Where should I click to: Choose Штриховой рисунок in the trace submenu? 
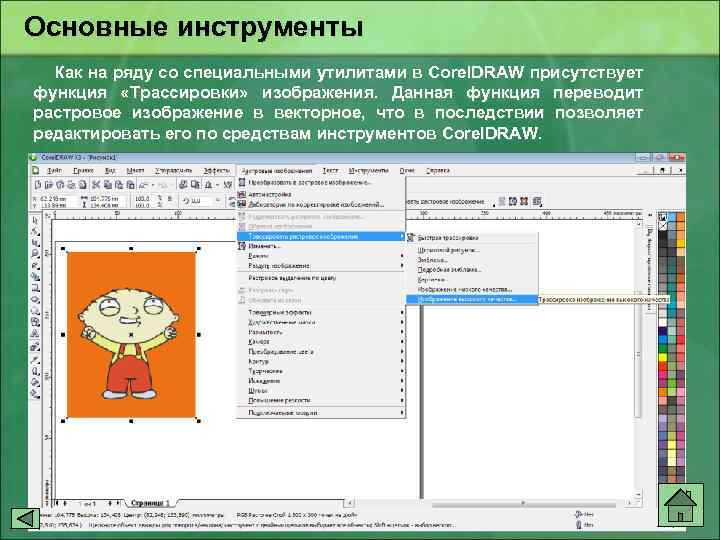coord(472,250)
